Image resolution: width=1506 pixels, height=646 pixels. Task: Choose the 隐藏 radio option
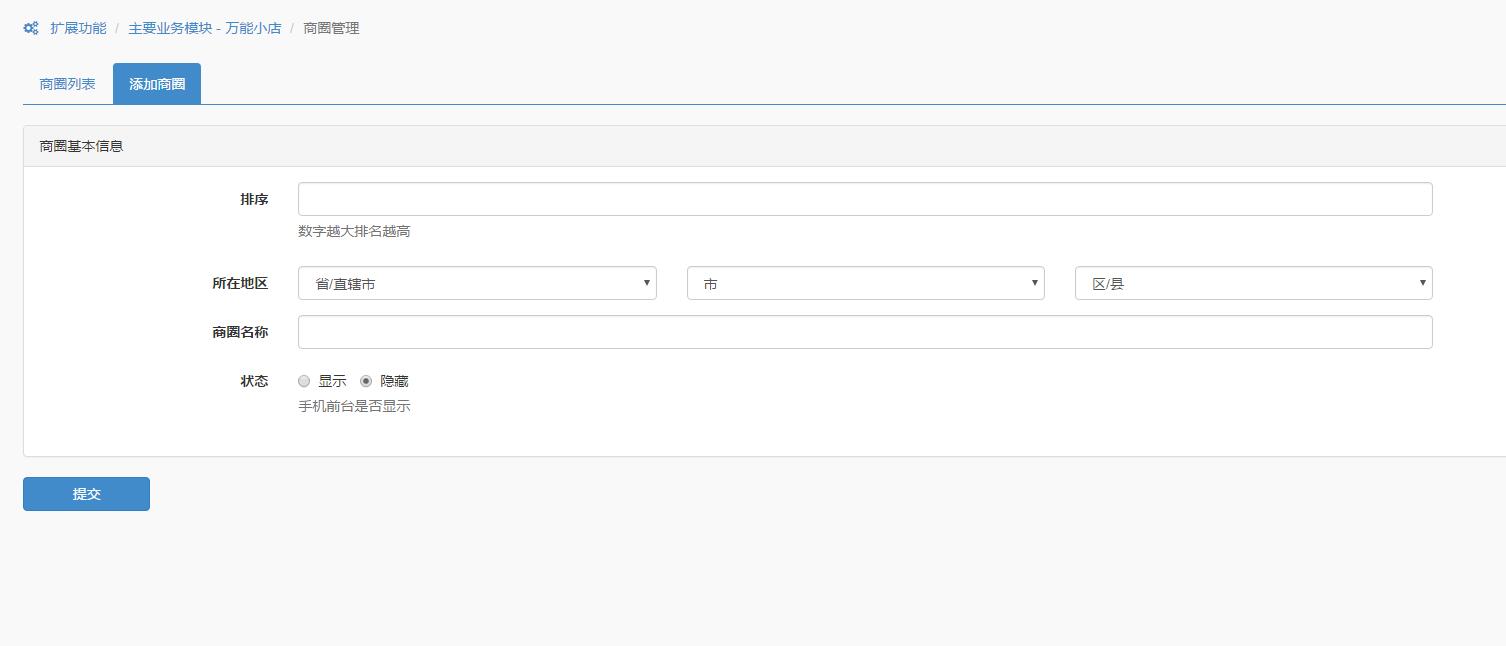pyautogui.click(x=366, y=381)
